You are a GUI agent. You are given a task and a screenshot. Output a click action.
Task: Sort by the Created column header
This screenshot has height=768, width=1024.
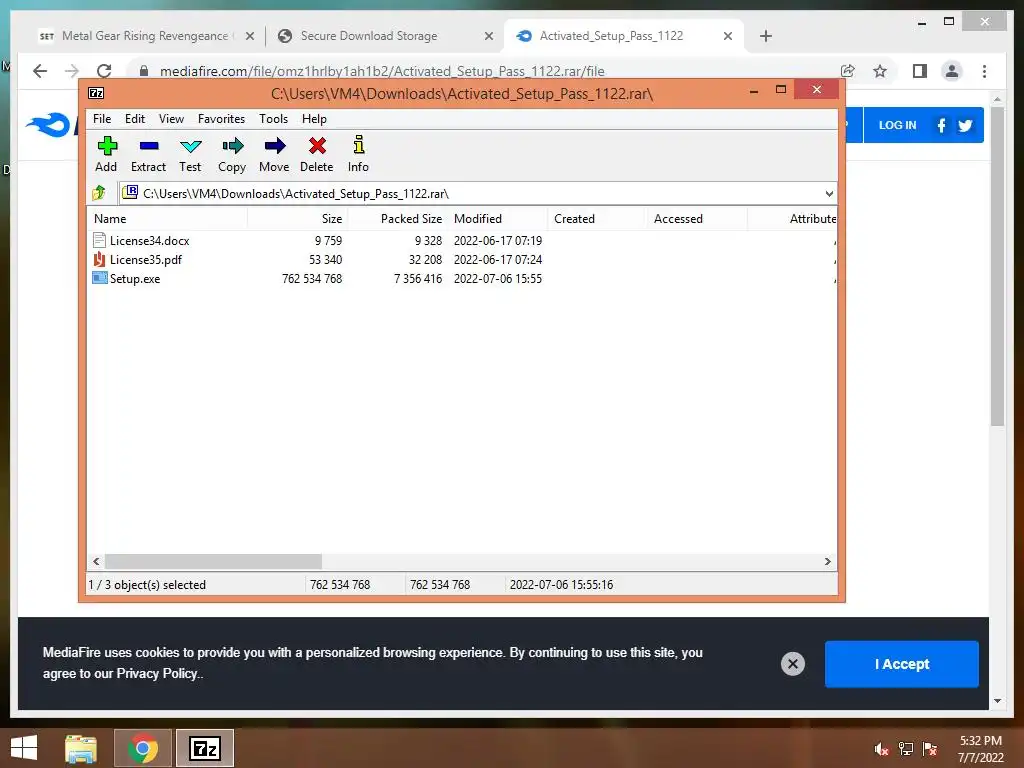tap(597, 219)
